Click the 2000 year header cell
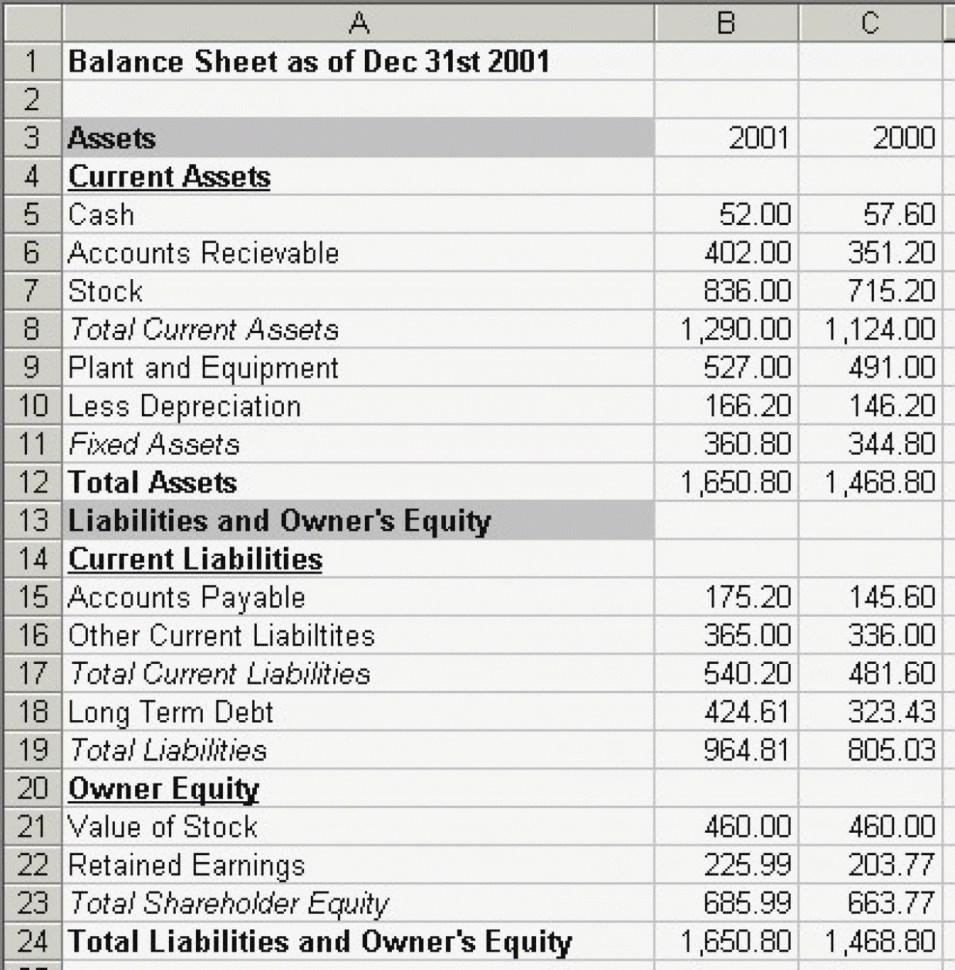The width and height of the screenshot is (955, 970). tap(869, 138)
